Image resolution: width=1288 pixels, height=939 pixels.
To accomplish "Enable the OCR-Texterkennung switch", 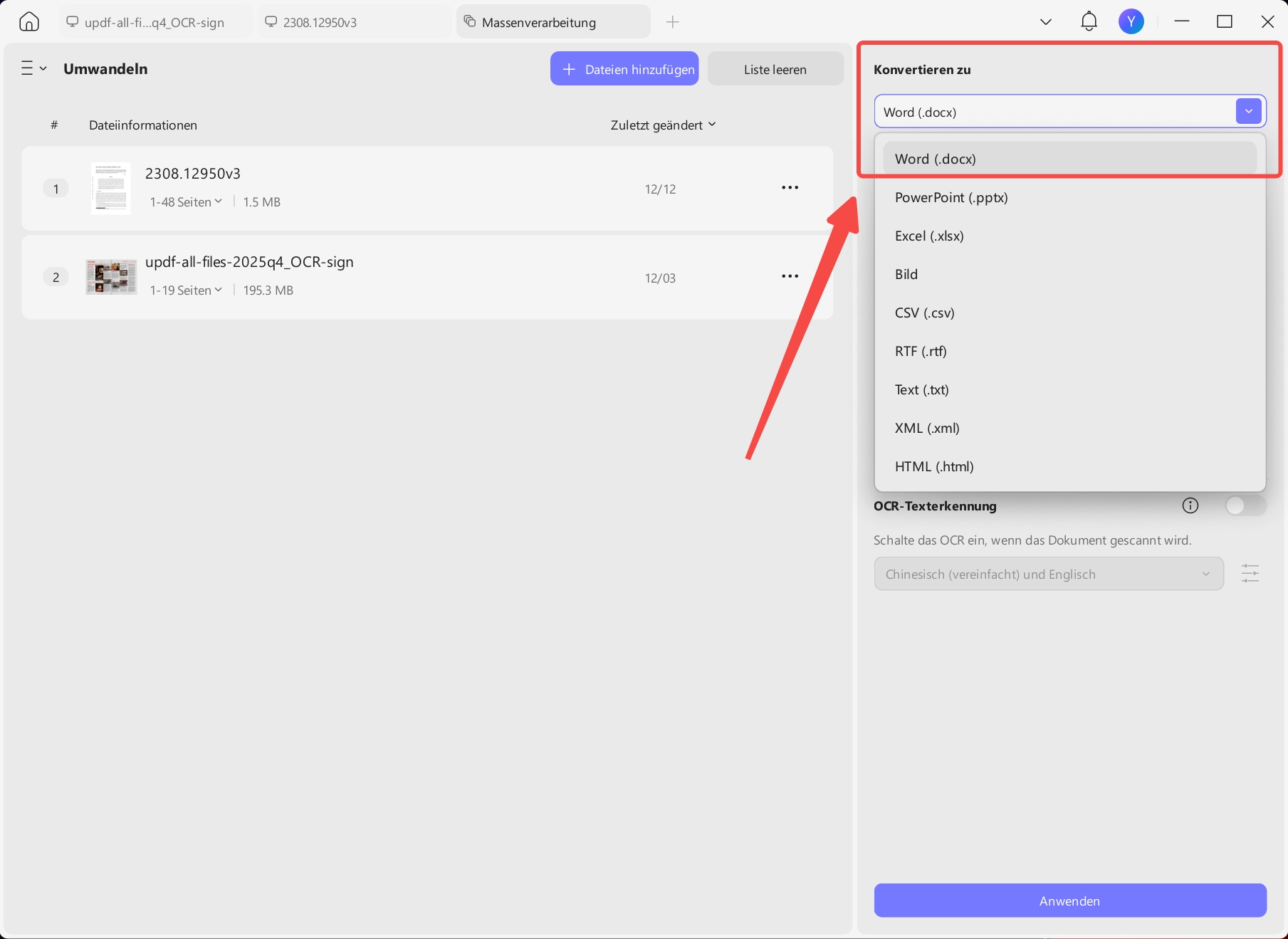I will coord(1245,505).
